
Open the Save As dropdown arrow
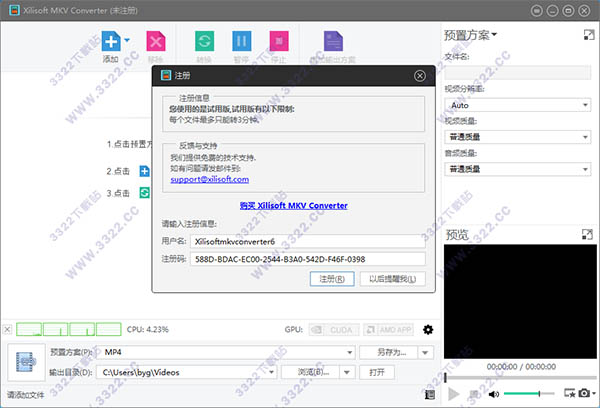pos(426,352)
